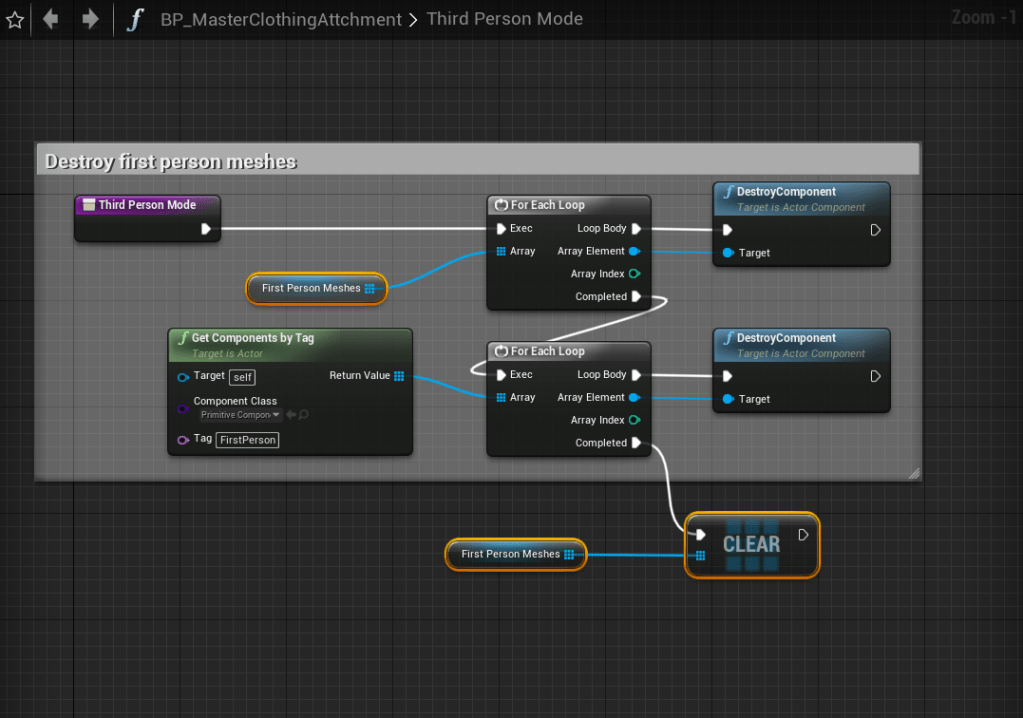Navigate back with the left arrow icon
The height and width of the screenshot is (718, 1023).
pos(50,19)
